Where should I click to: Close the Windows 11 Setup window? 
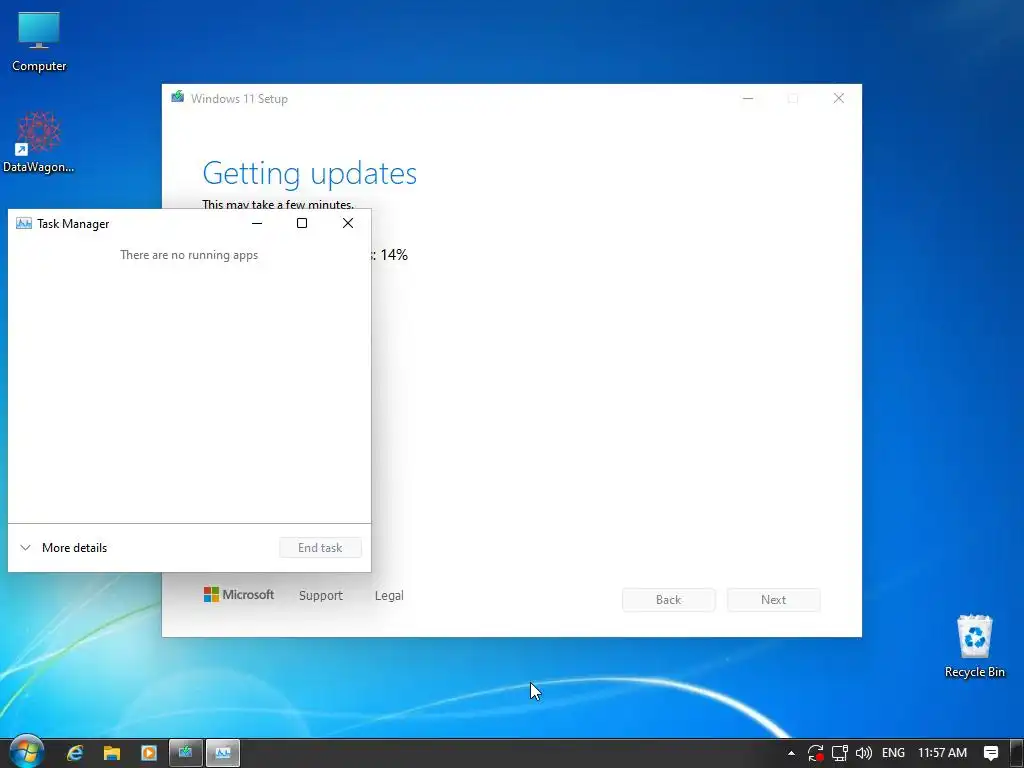[839, 99]
